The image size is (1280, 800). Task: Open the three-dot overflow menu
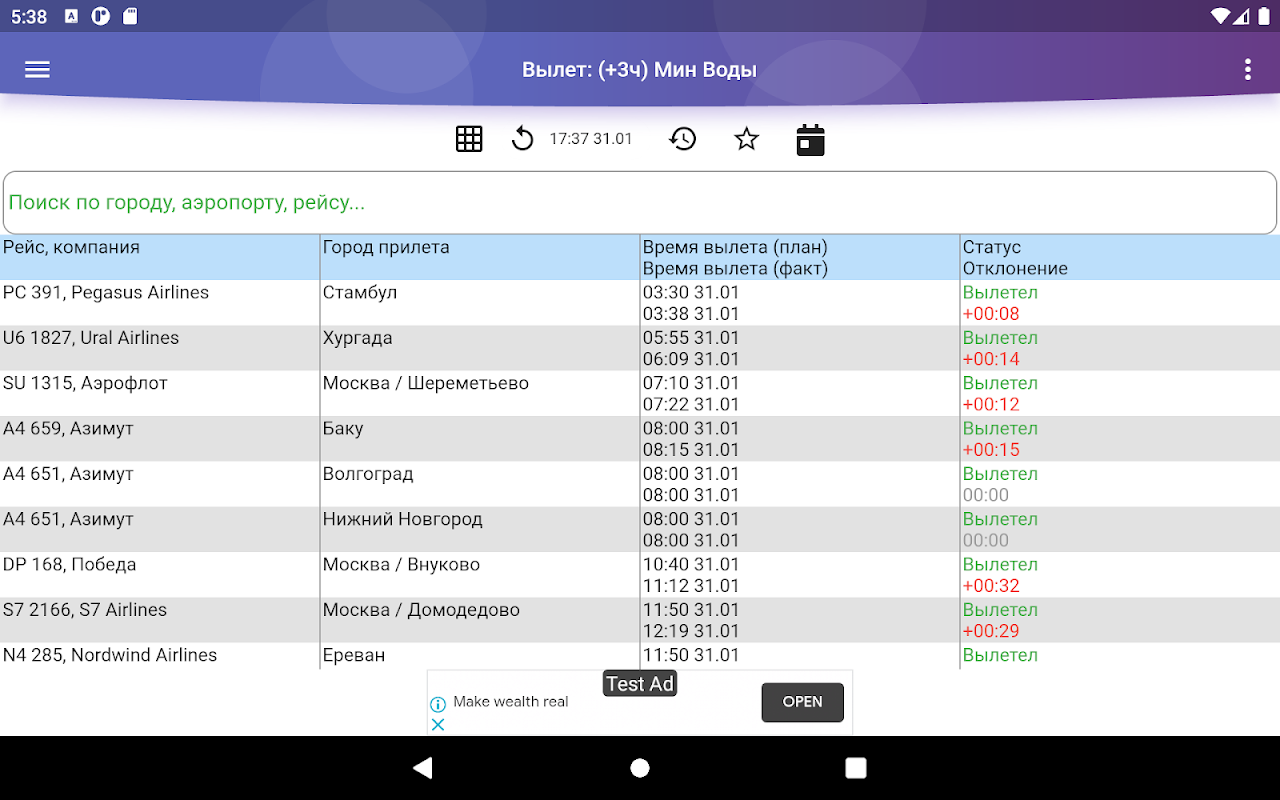point(1247,70)
